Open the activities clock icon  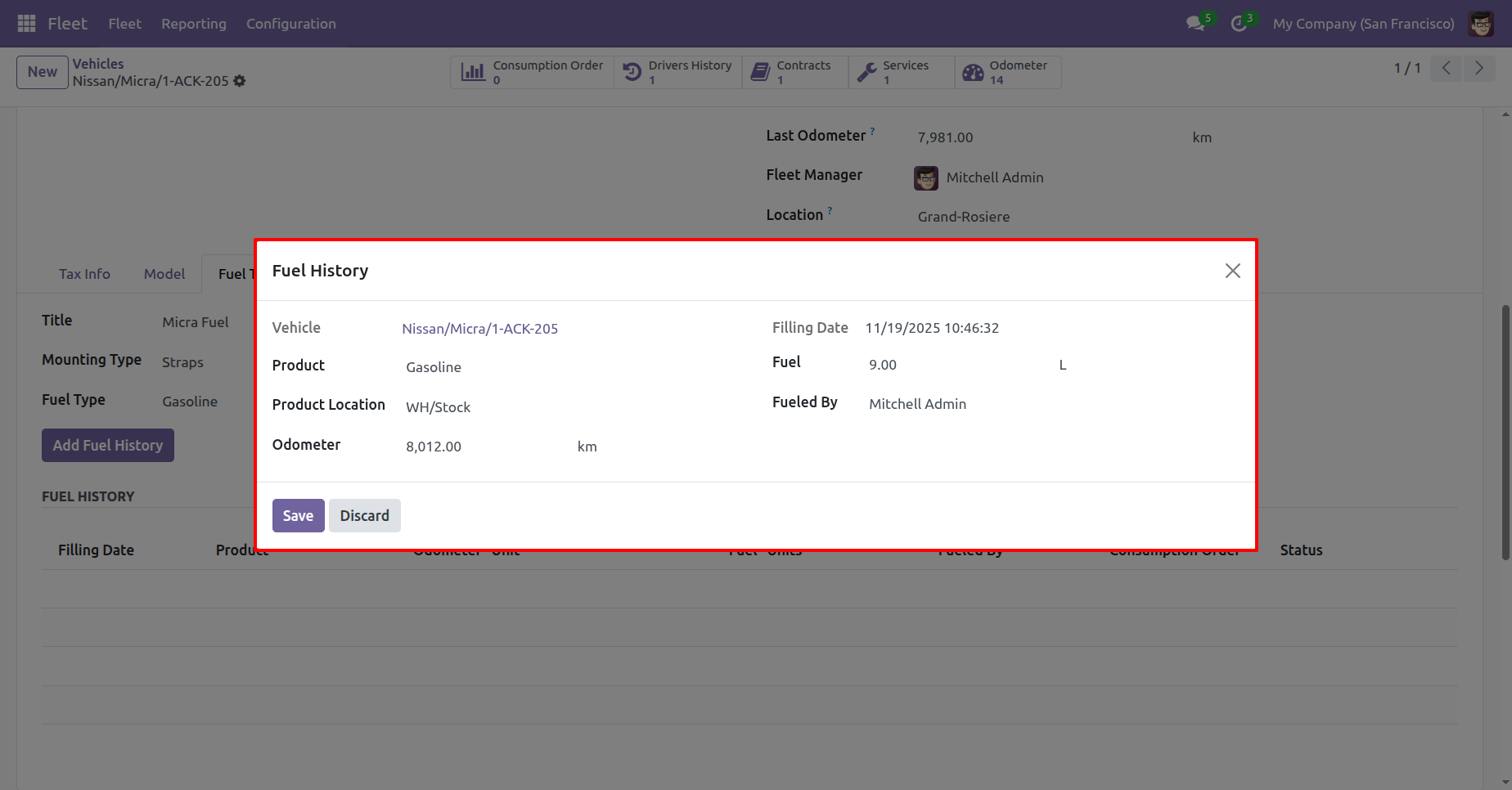coord(1239,24)
